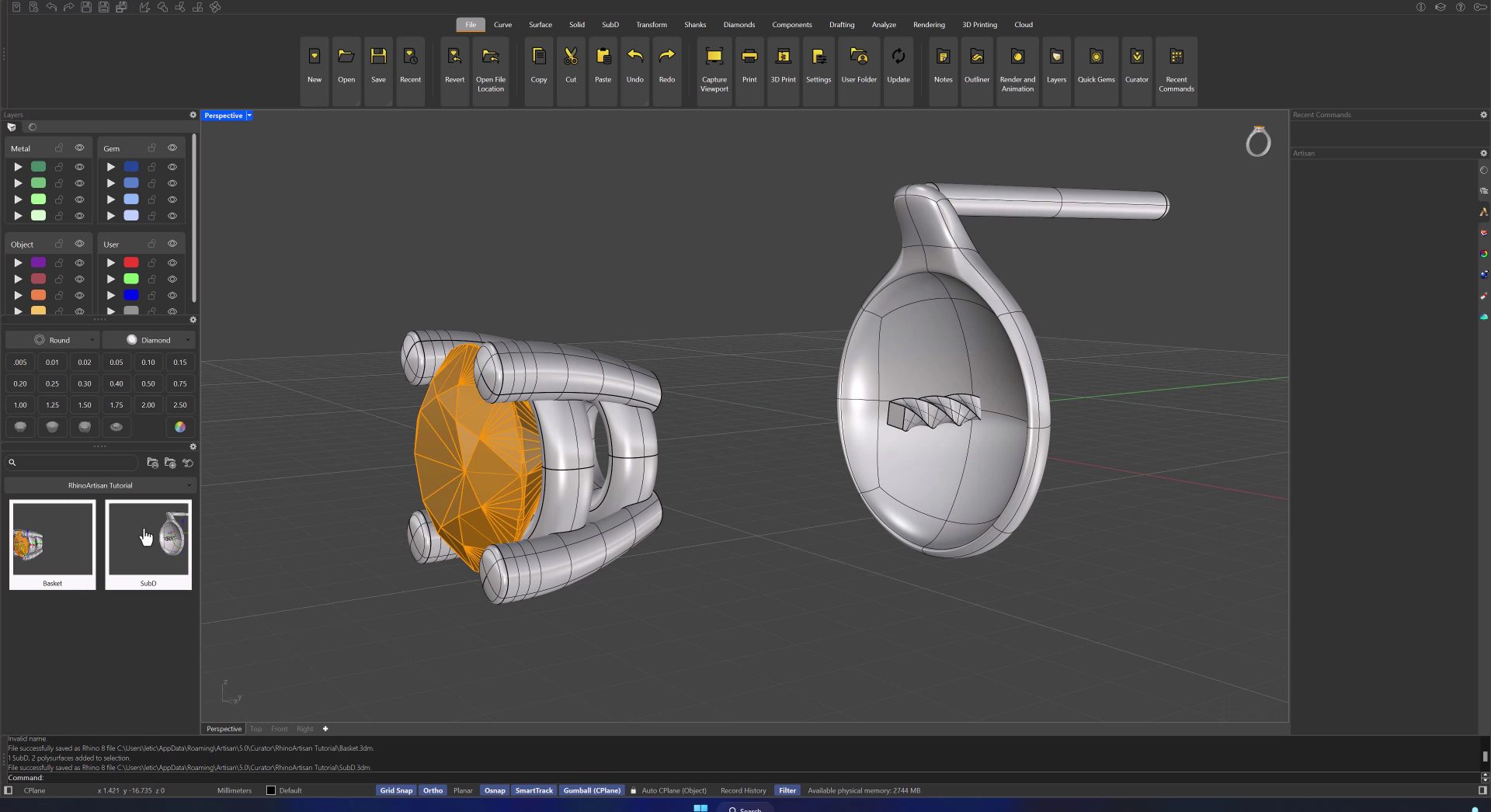Open the Outliner panel

pyautogui.click(x=976, y=57)
